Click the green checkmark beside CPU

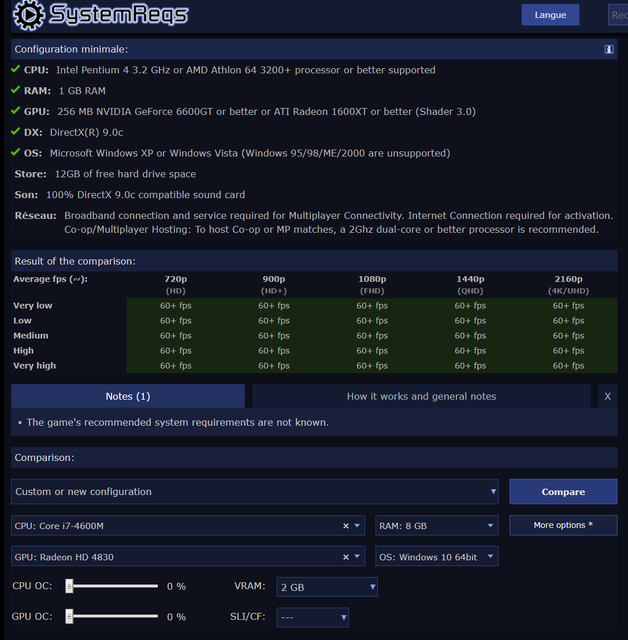pyautogui.click(x=16, y=69)
